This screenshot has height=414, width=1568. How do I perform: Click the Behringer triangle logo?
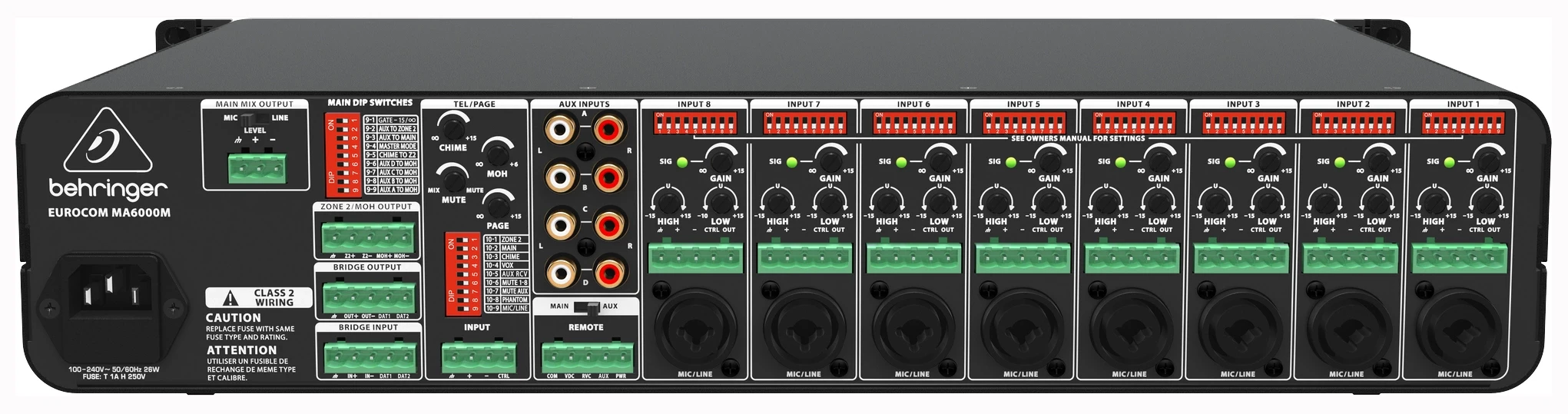(x=107, y=143)
